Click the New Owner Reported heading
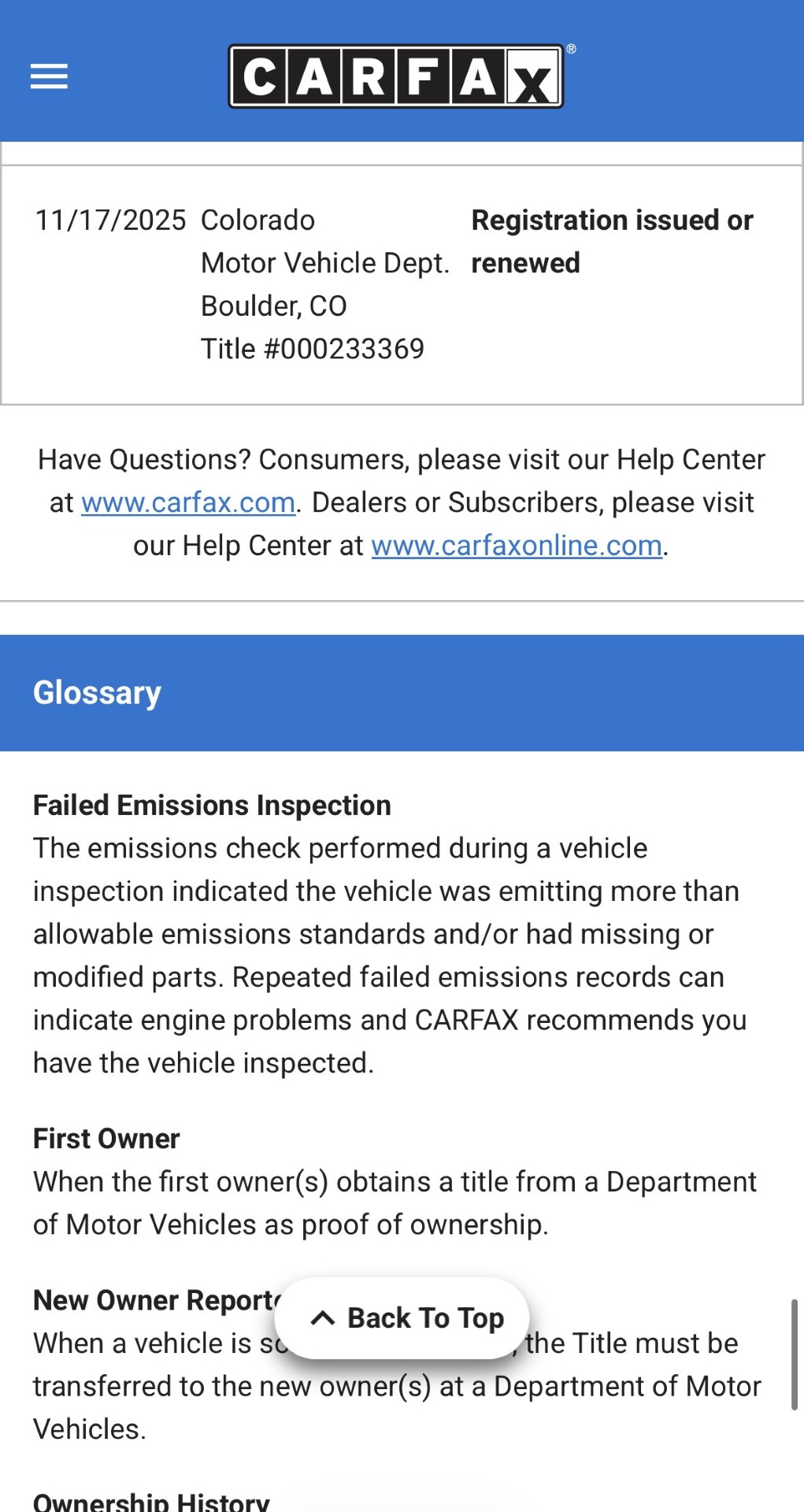The height and width of the screenshot is (1512, 804). [x=154, y=1300]
